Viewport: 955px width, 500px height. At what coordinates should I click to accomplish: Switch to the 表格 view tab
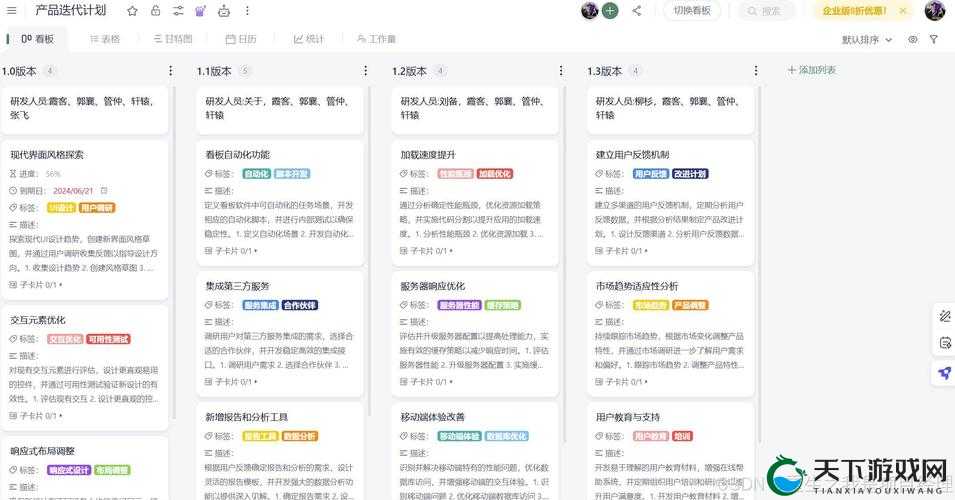coord(105,39)
